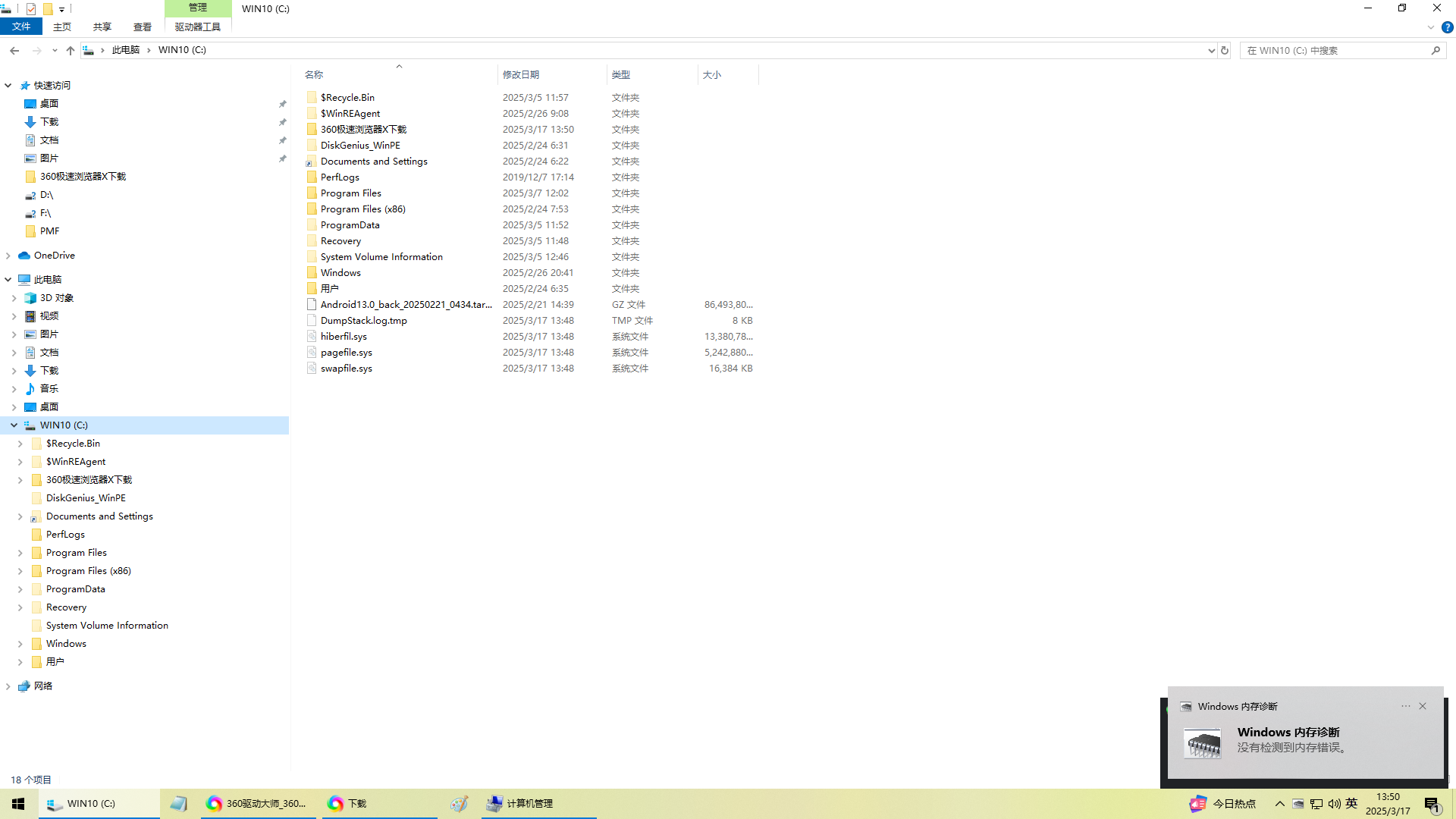Collapse the WIN10 (C:) tree node
This screenshot has width=1456, height=819.
pos(14,425)
